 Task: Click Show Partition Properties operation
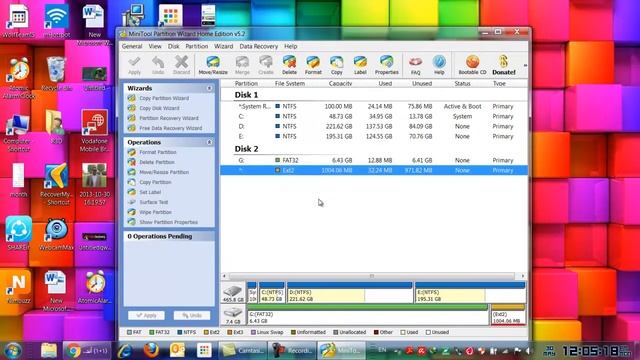coord(168,222)
